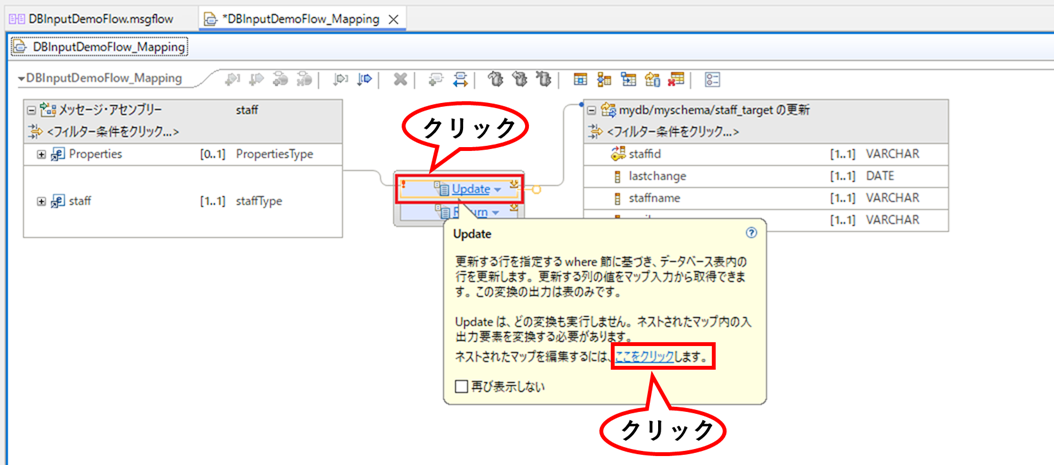The width and height of the screenshot is (1054, 465).
Task: Click the staffType type label
Action: 259,201
